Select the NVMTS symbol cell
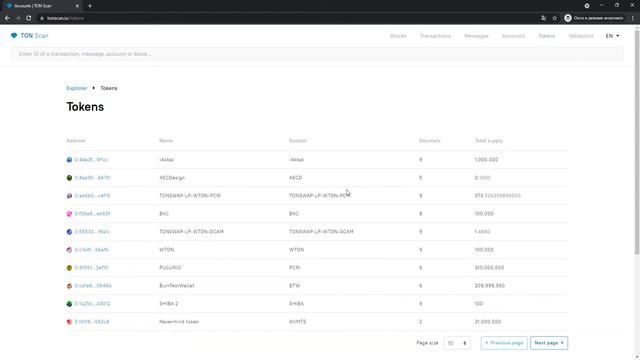Viewport: 640px width, 360px height. coord(297,322)
